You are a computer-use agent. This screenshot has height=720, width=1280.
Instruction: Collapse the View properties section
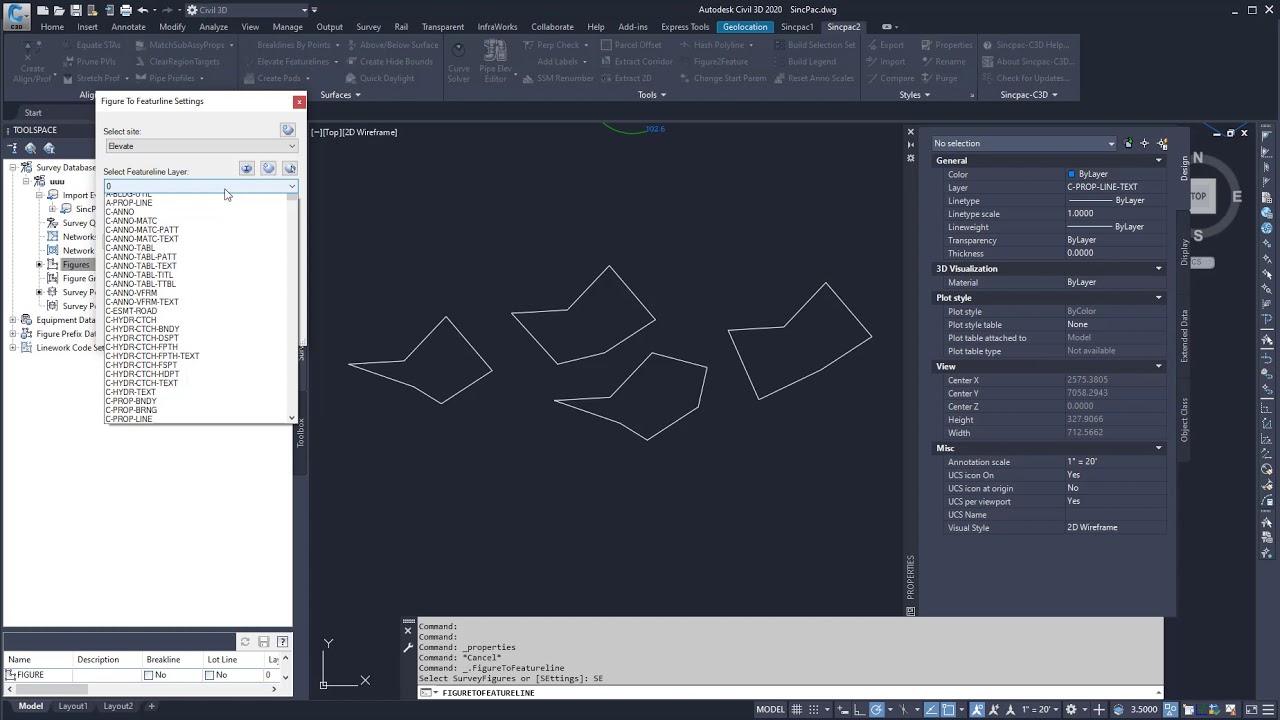point(1159,367)
